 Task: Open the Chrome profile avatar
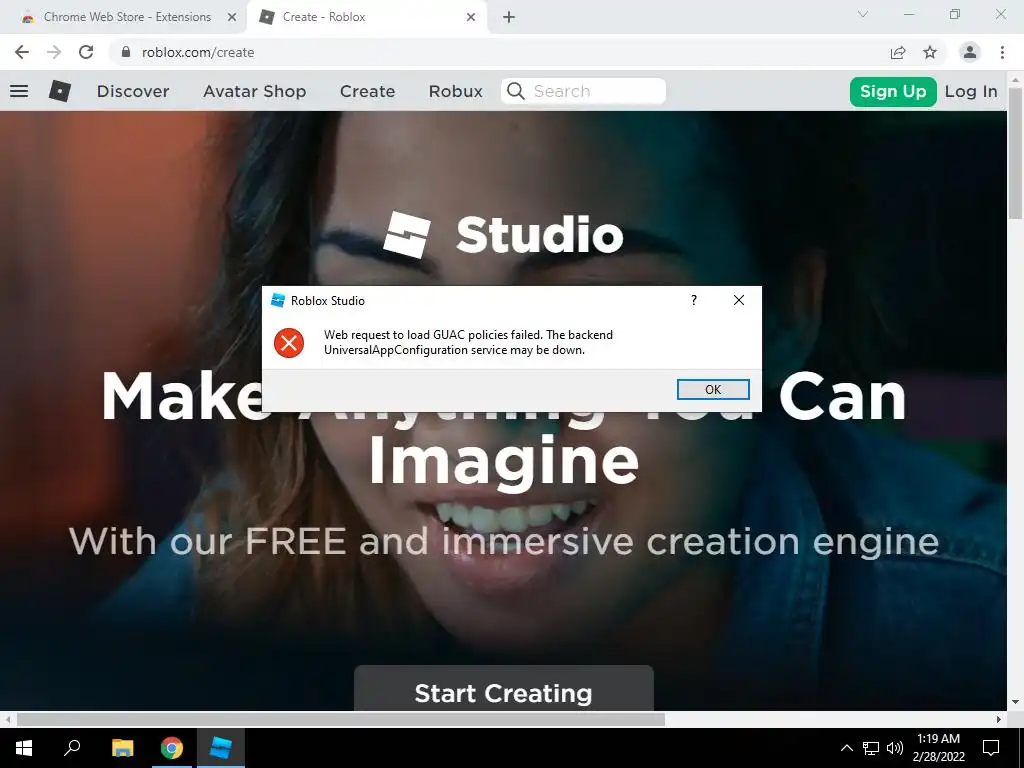tap(970, 52)
